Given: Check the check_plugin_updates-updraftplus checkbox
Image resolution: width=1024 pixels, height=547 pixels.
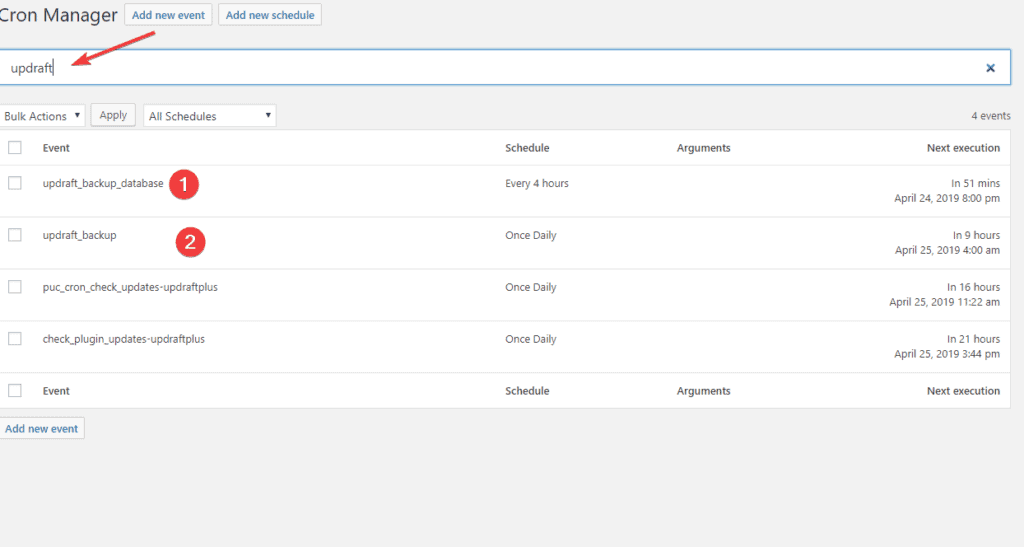Looking at the screenshot, I should 15,339.
